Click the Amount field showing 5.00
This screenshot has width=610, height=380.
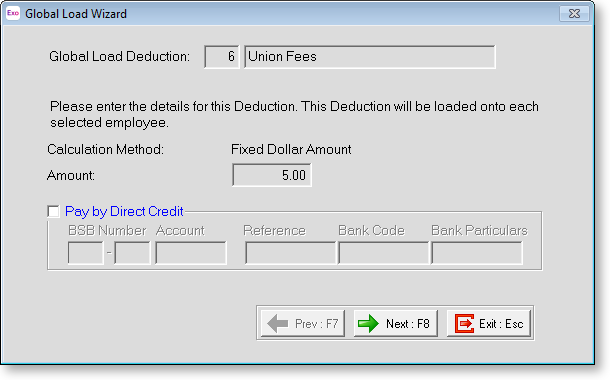coord(272,175)
